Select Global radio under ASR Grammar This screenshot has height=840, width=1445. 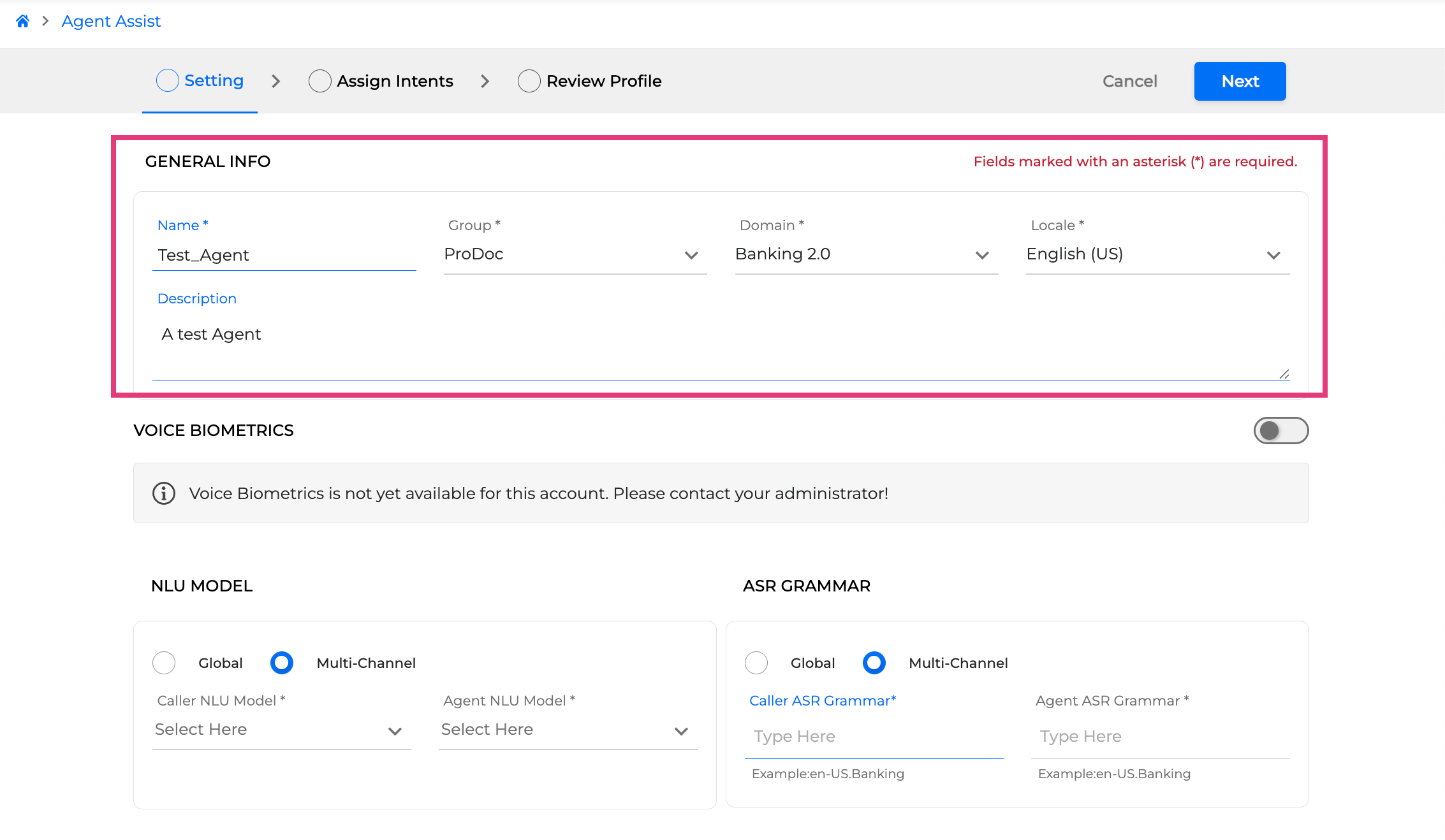pos(756,663)
